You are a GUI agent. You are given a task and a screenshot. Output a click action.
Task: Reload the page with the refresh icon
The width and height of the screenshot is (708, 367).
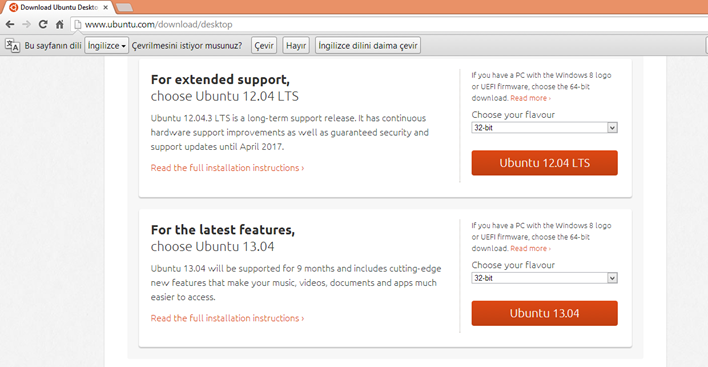coord(43,24)
